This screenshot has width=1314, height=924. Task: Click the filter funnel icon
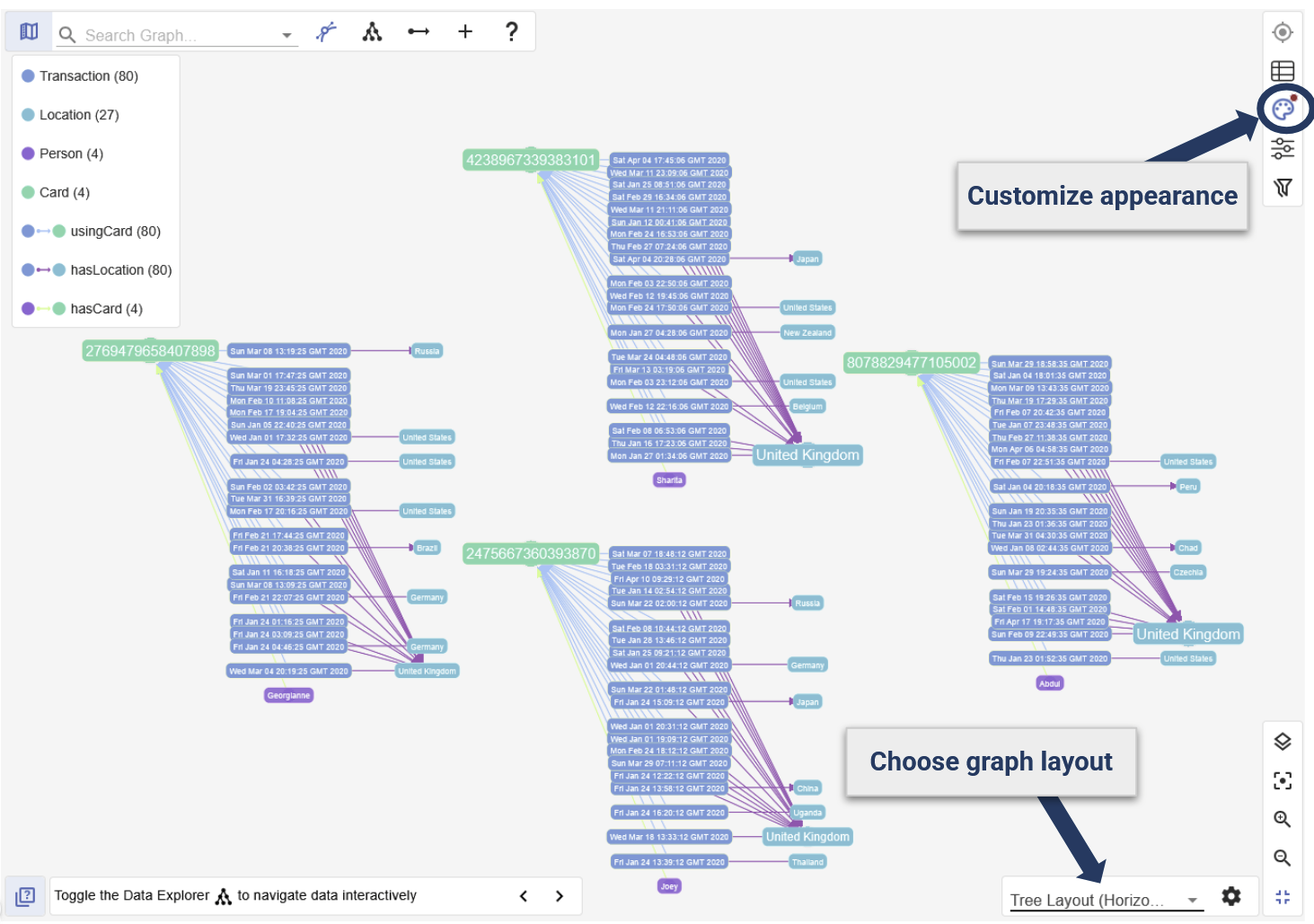click(x=1283, y=188)
